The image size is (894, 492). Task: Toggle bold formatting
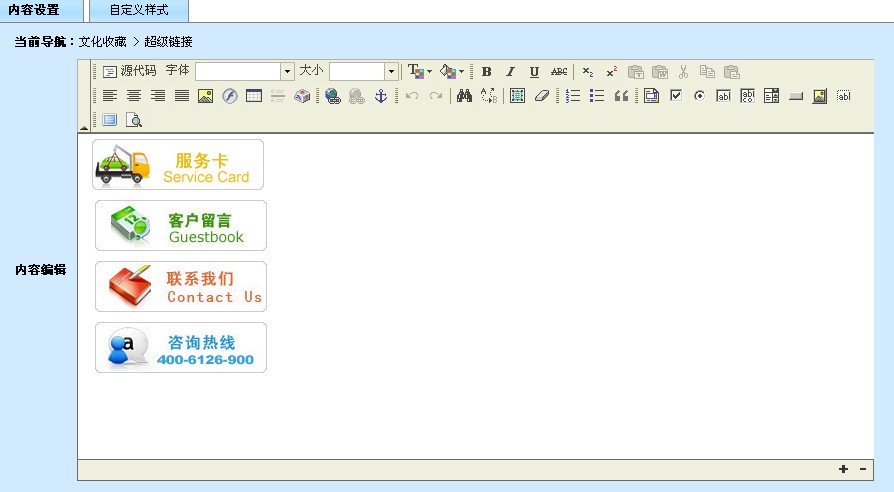click(486, 72)
